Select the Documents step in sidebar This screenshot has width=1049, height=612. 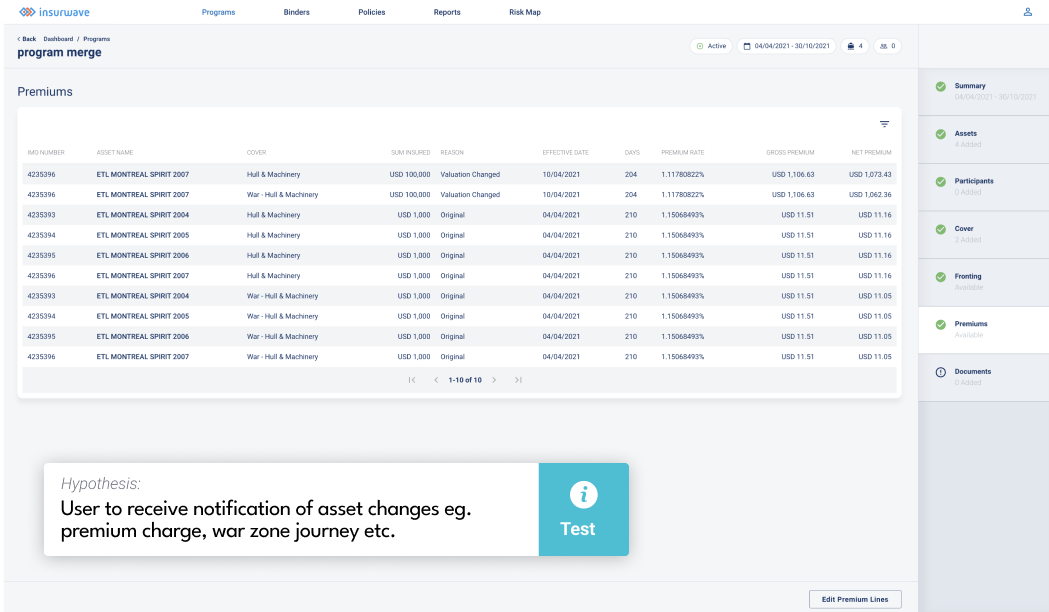point(972,372)
